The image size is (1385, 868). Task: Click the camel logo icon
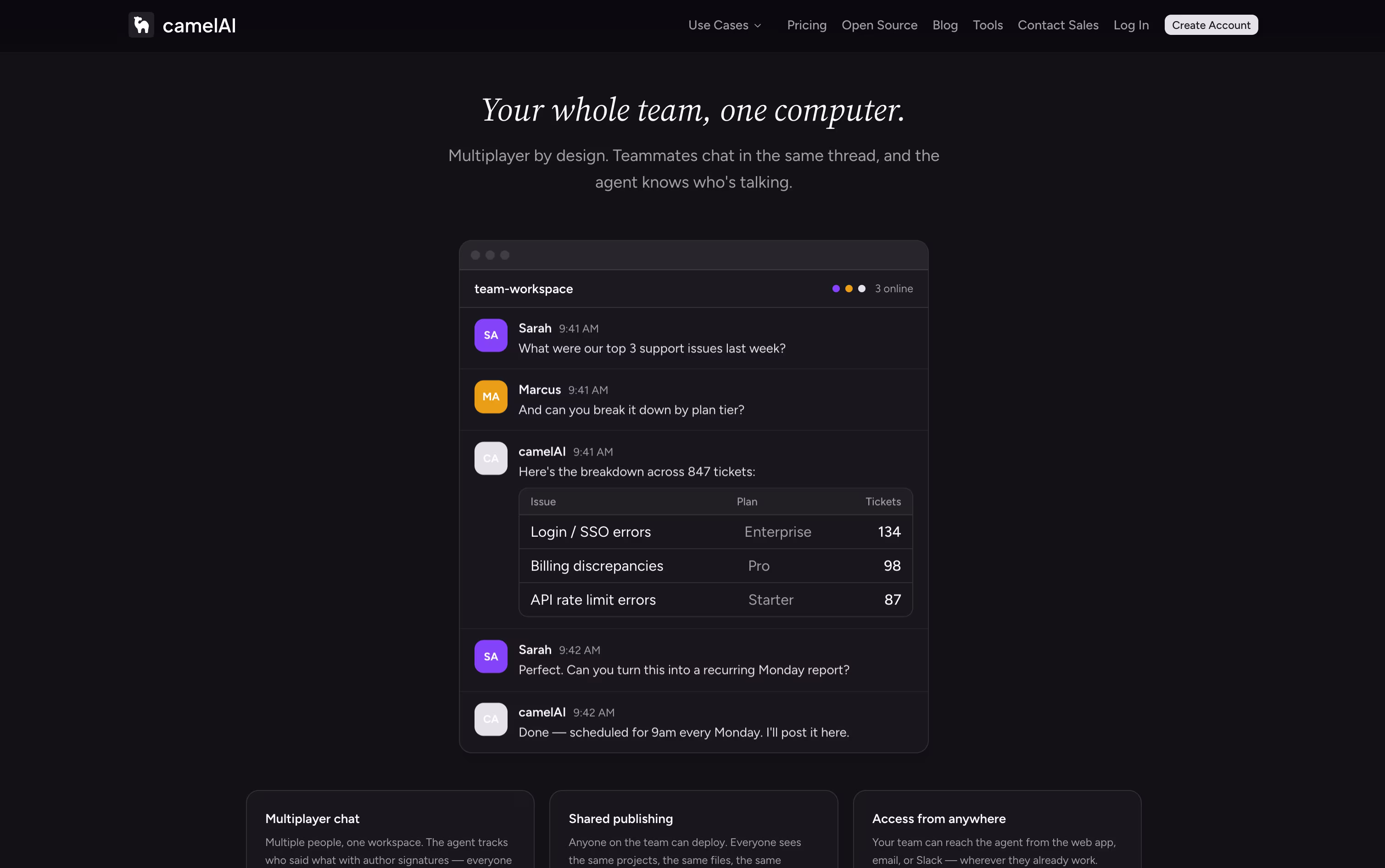(141, 25)
